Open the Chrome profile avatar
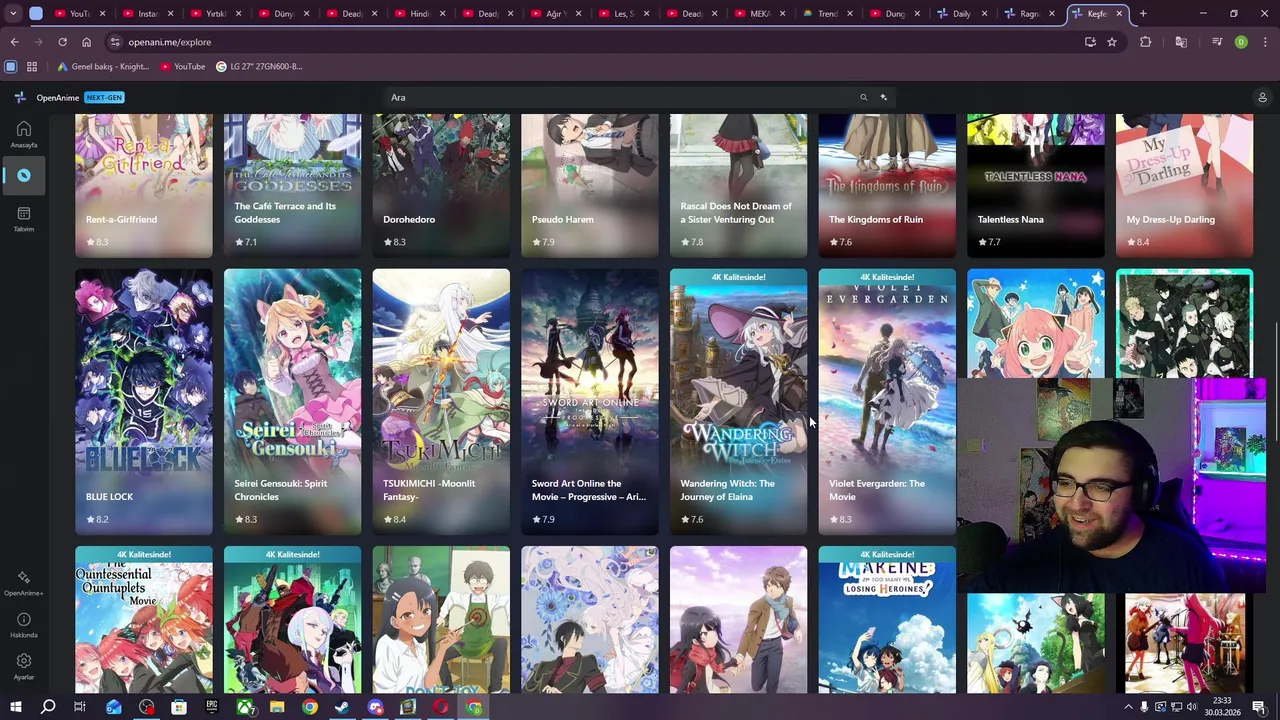This screenshot has width=1280, height=720. pos(1241,42)
